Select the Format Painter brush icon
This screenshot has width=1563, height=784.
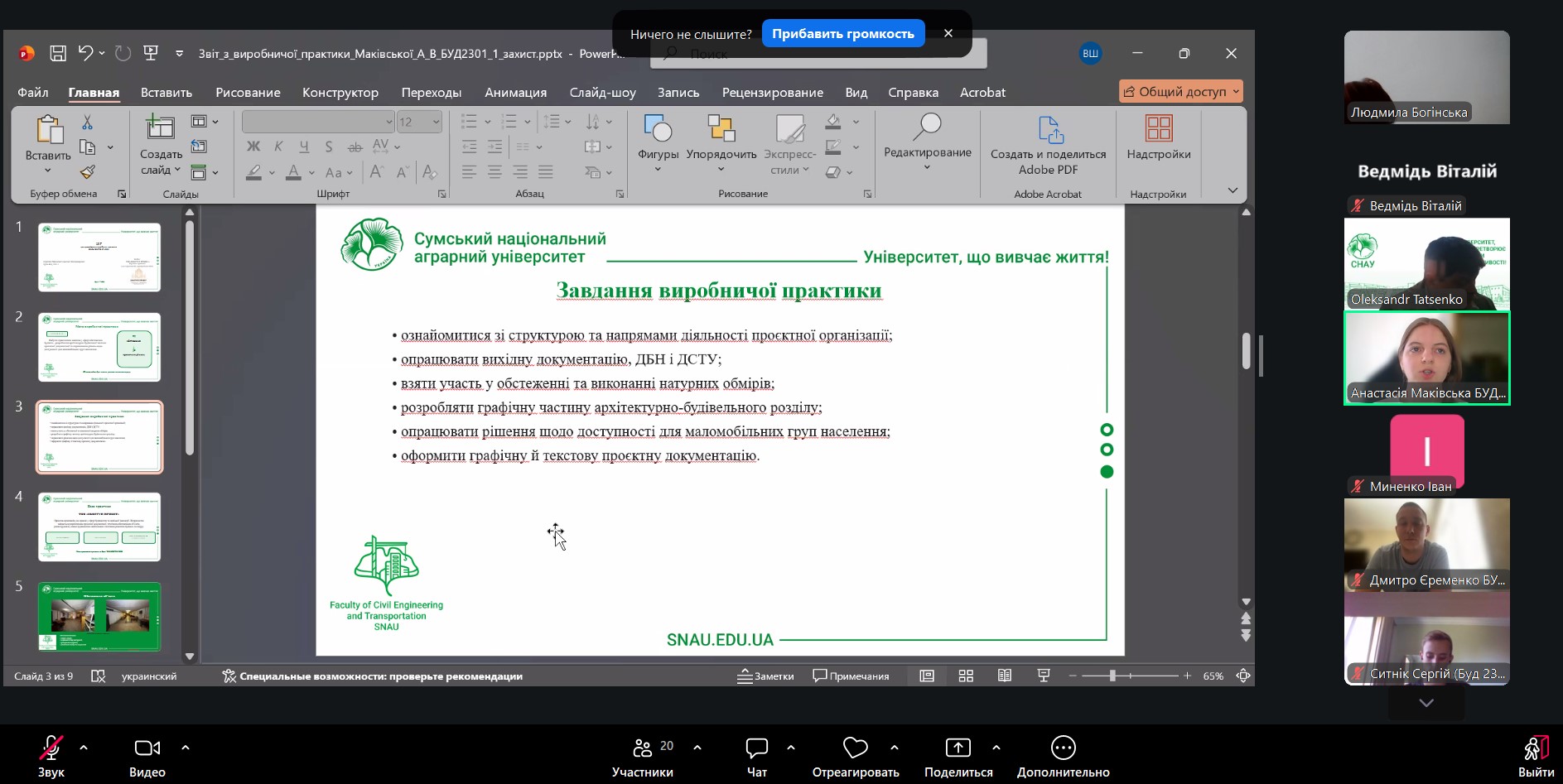87,172
